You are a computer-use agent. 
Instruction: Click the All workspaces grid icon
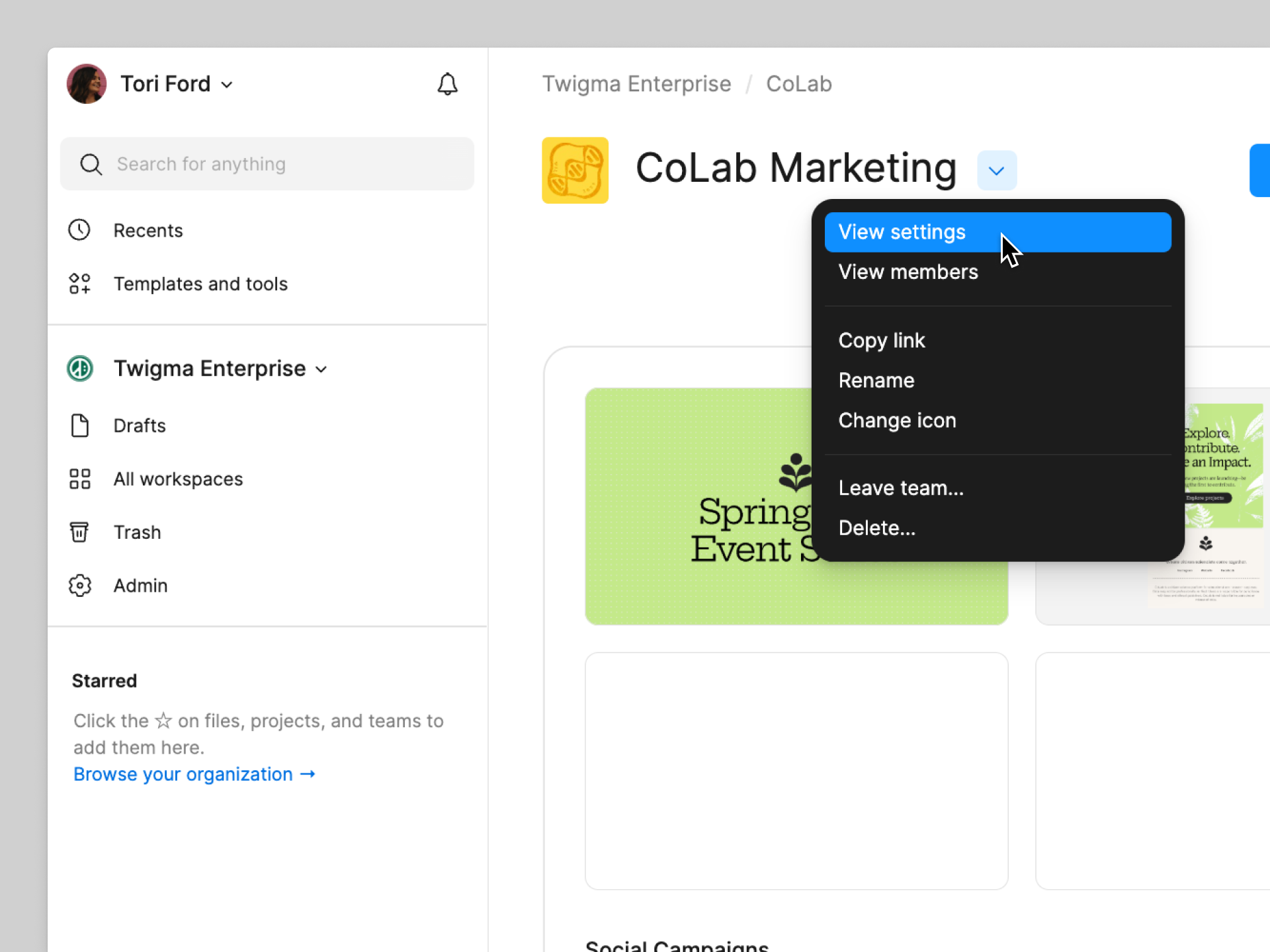coord(79,479)
